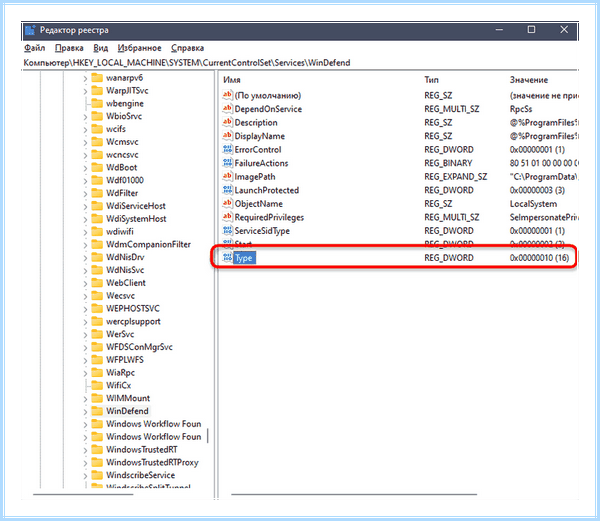Click the LocalSystem value cell
This screenshot has width=600, height=521.
[x=533, y=204]
